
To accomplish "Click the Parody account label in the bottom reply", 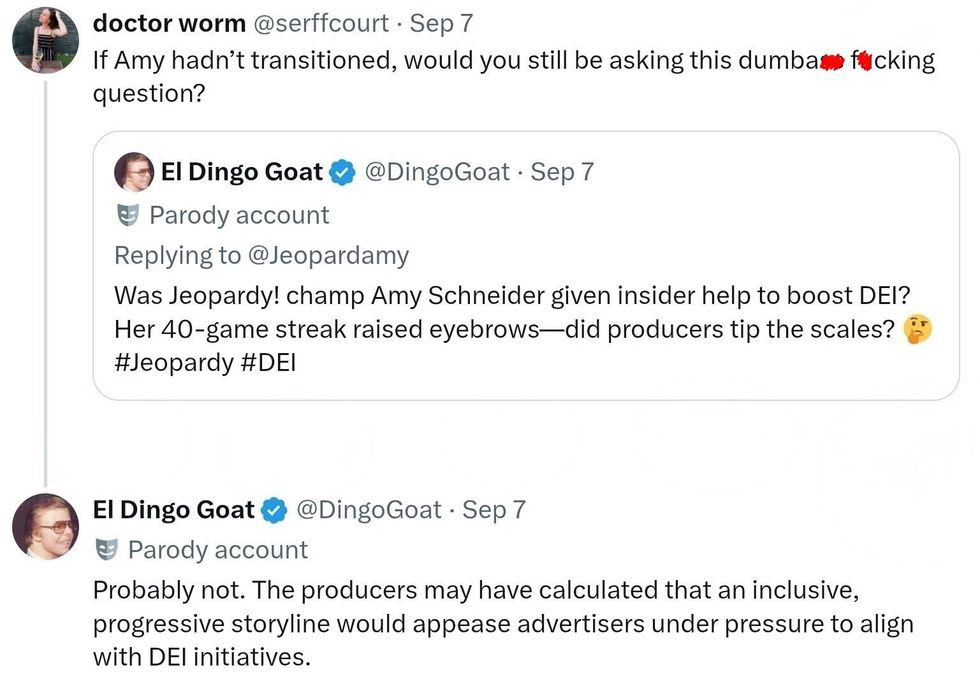I will 217,549.
